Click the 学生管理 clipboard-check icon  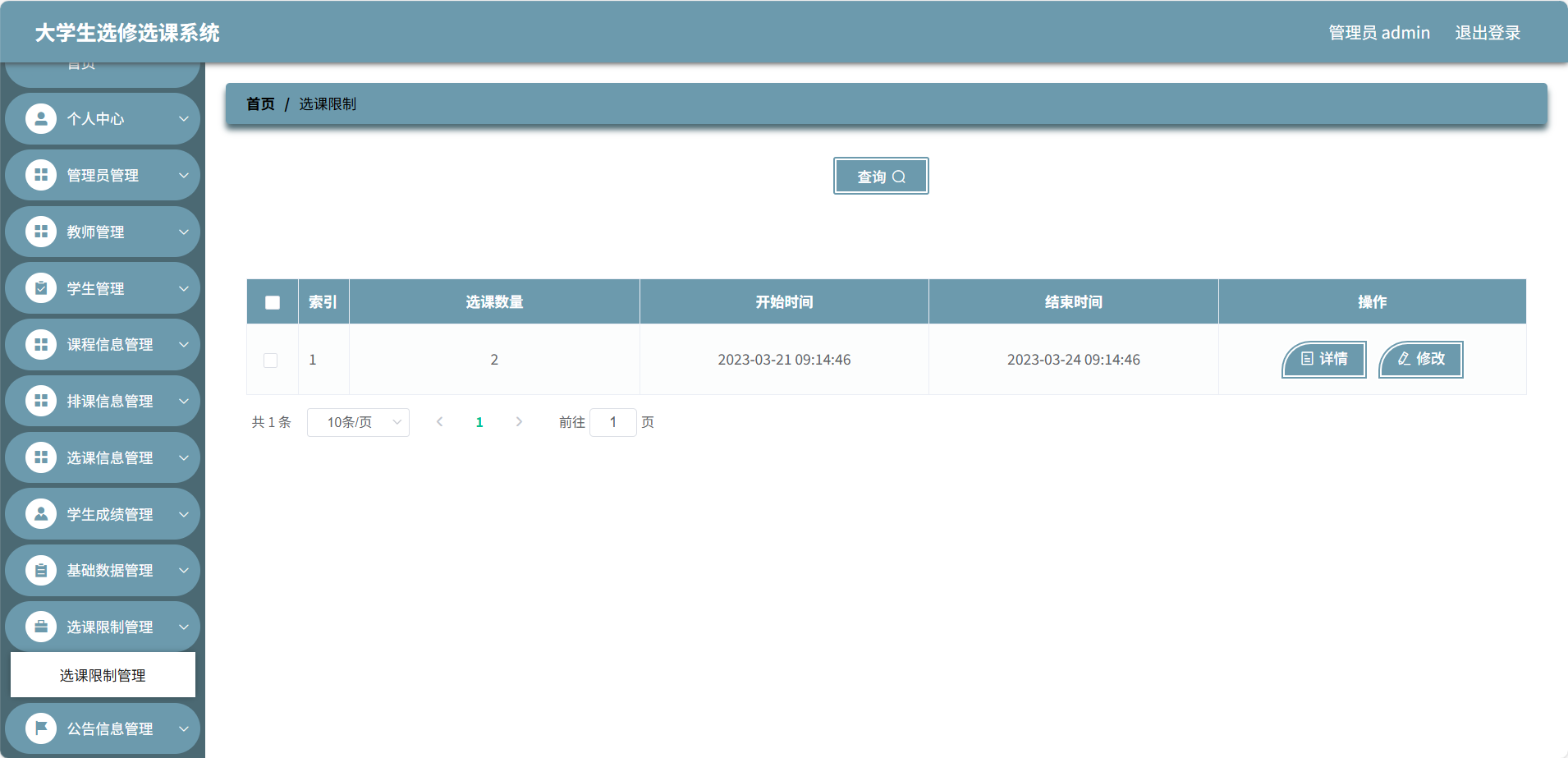41,288
